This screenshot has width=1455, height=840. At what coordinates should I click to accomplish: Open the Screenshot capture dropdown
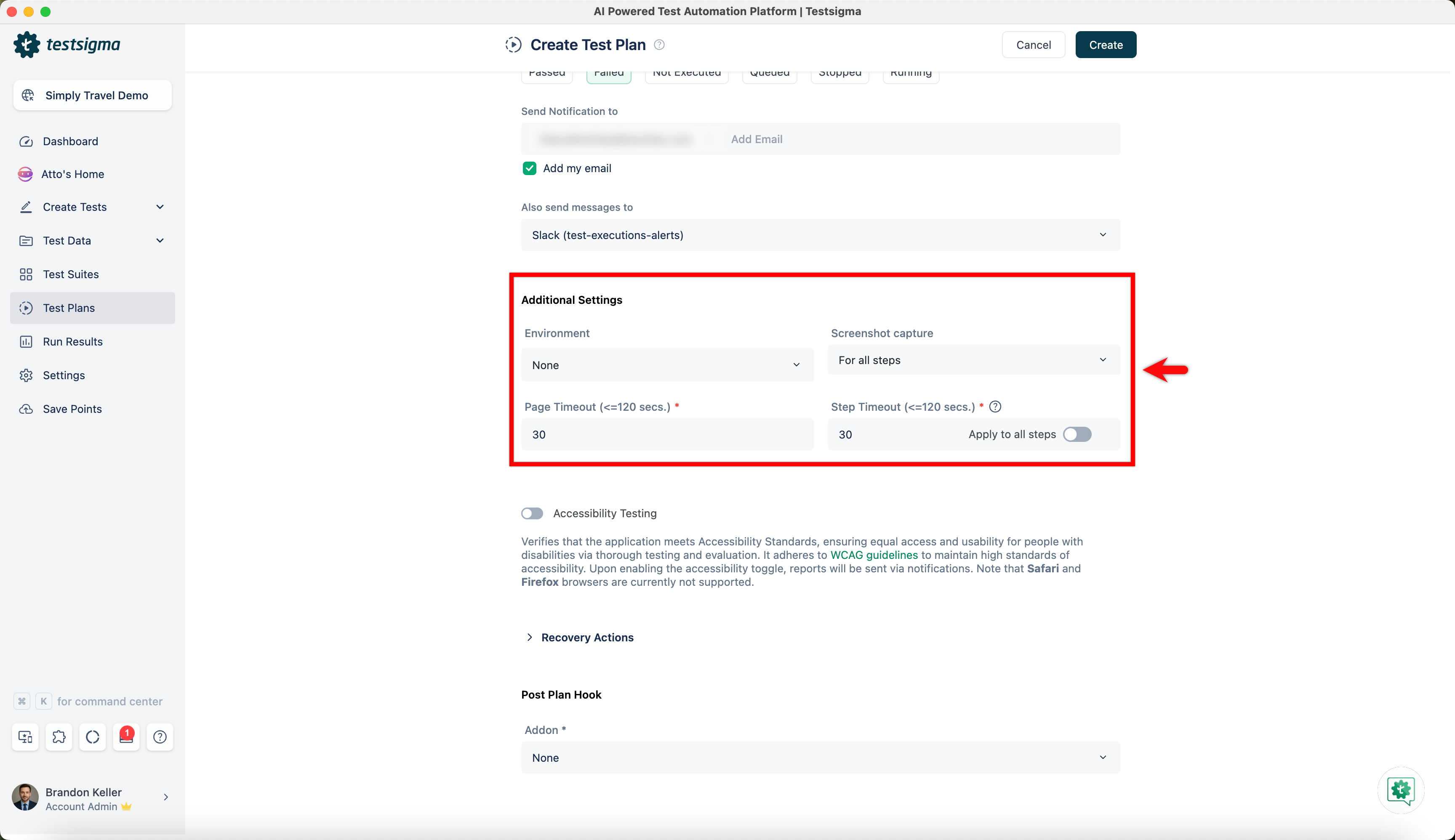[x=973, y=360]
